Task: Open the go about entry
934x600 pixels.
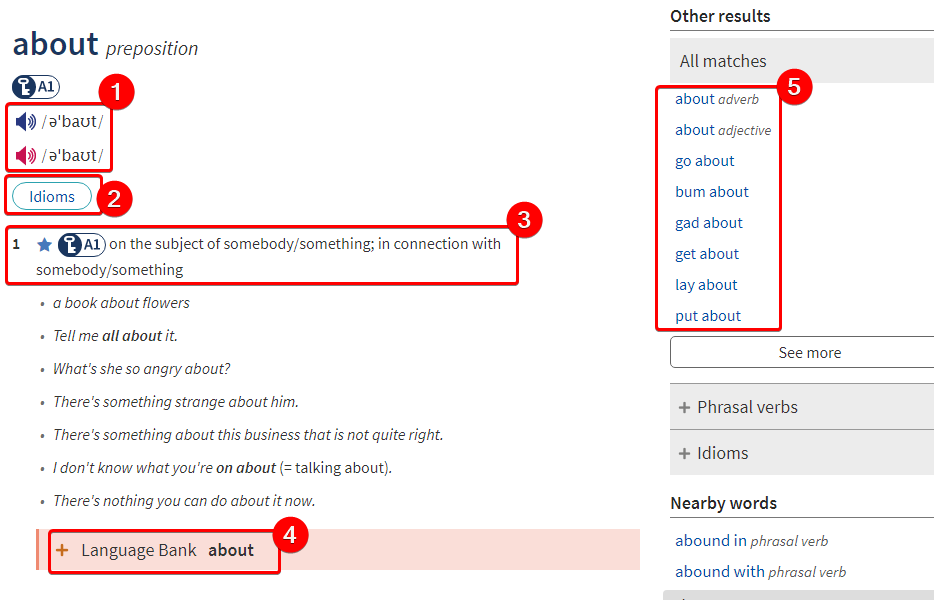Action: pos(705,161)
